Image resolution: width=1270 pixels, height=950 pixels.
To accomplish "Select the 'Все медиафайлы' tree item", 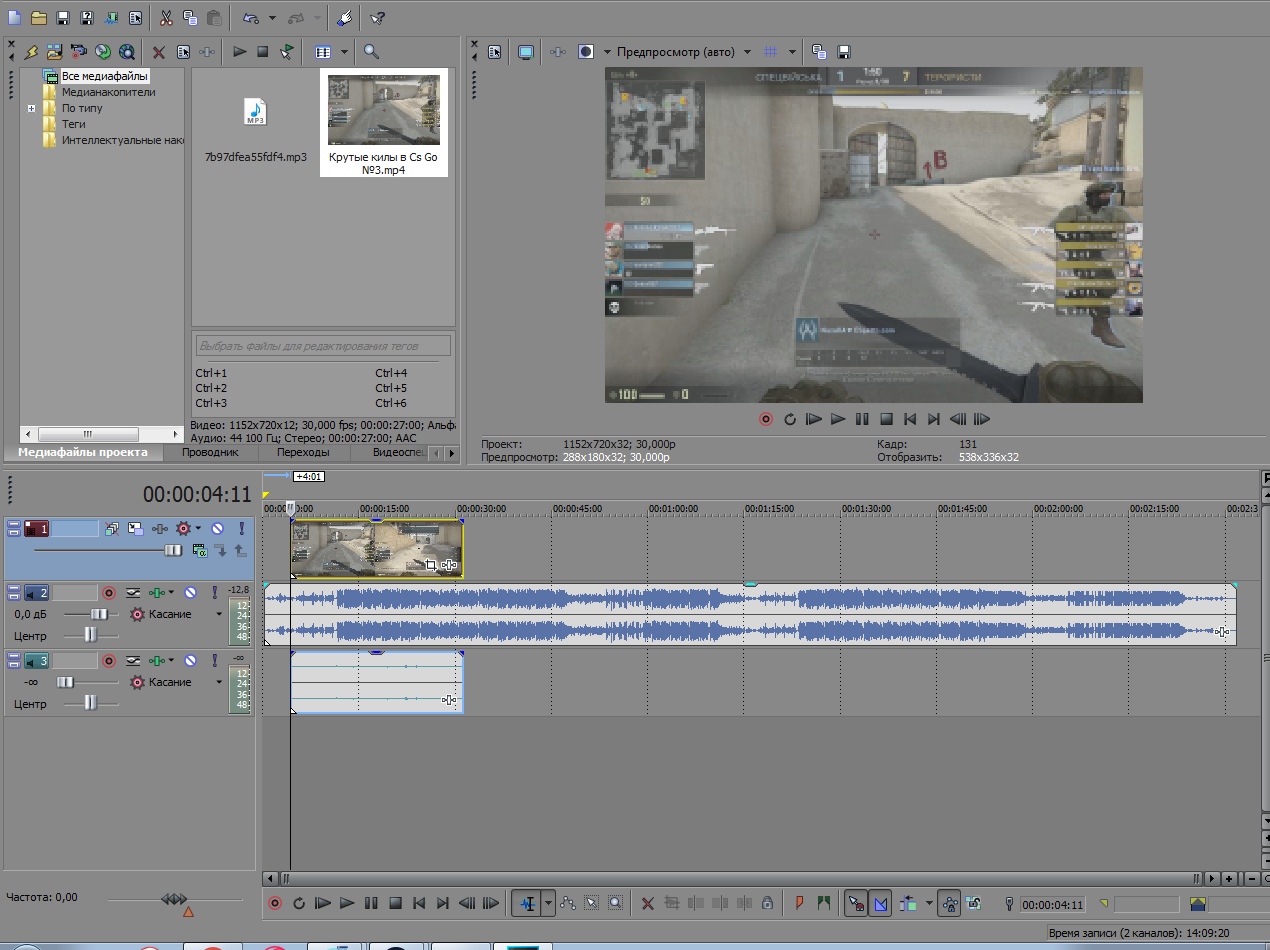I will [104, 76].
